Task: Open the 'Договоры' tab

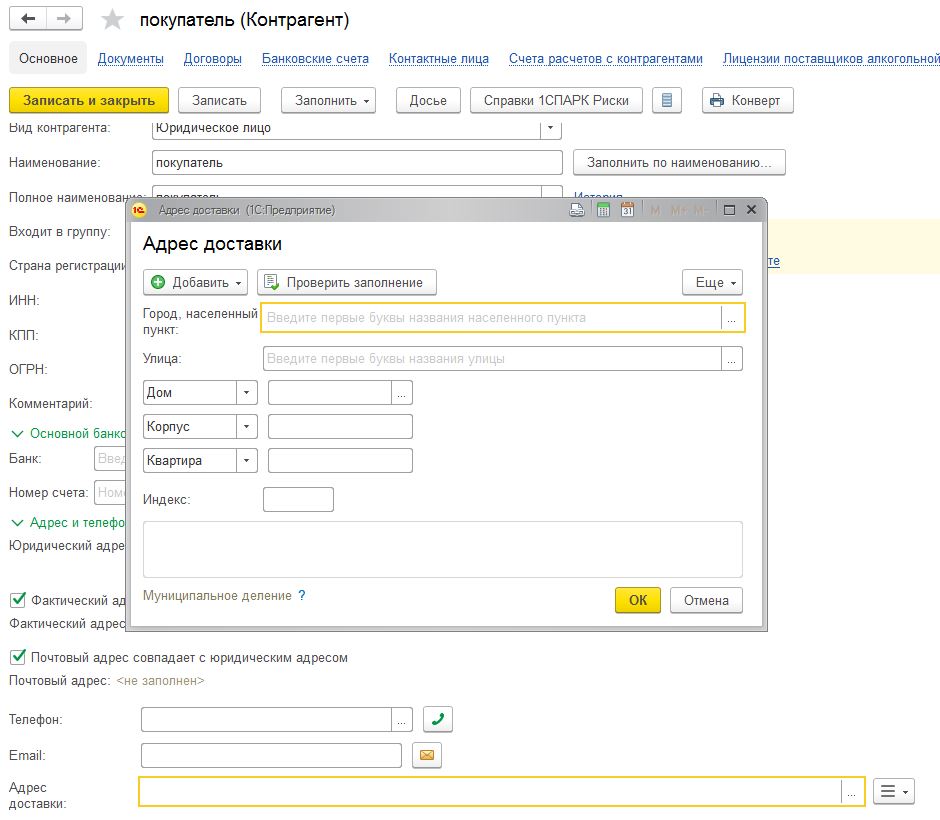Action: click(x=212, y=59)
